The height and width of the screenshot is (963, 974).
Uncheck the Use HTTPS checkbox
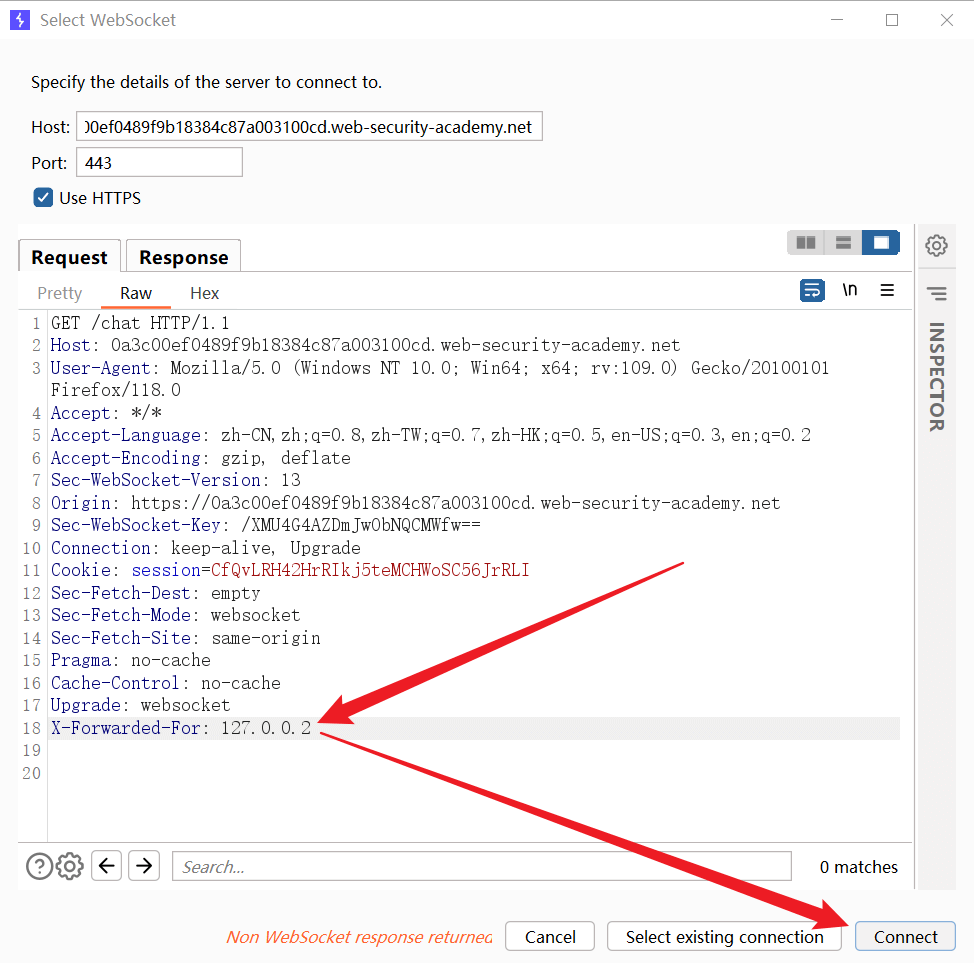tap(43, 198)
